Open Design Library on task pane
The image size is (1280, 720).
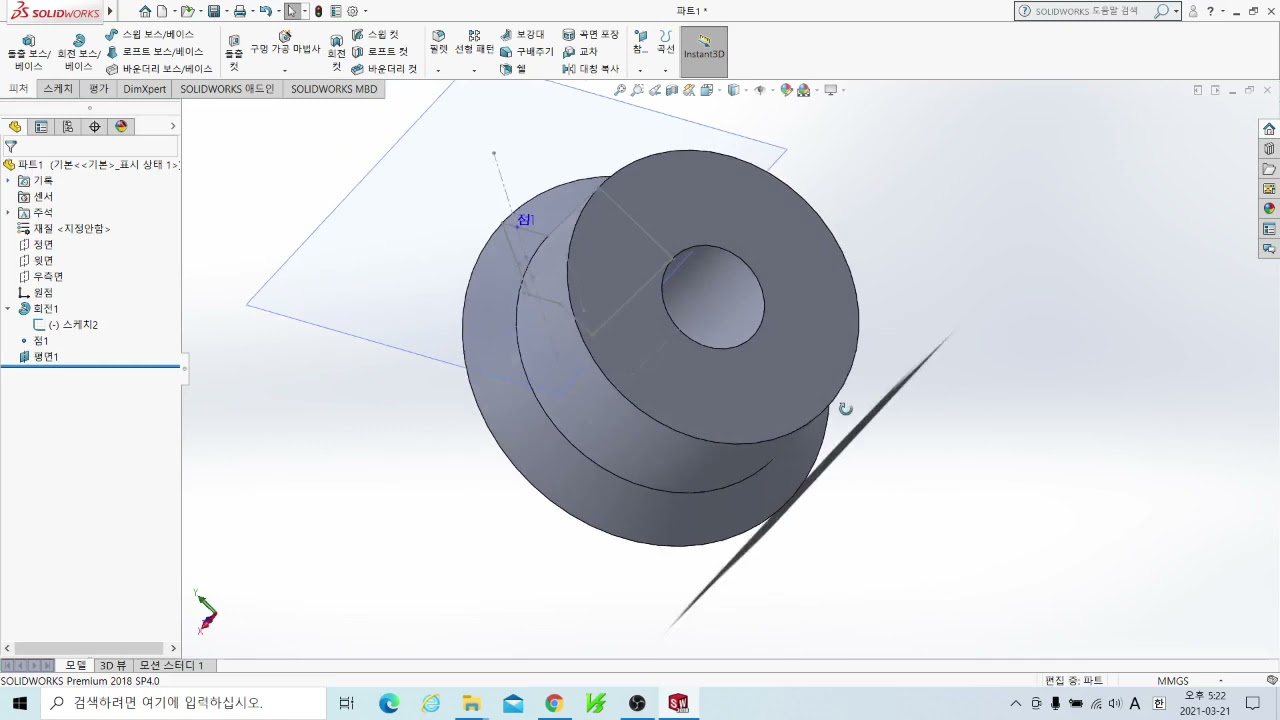pyautogui.click(x=1269, y=149)
